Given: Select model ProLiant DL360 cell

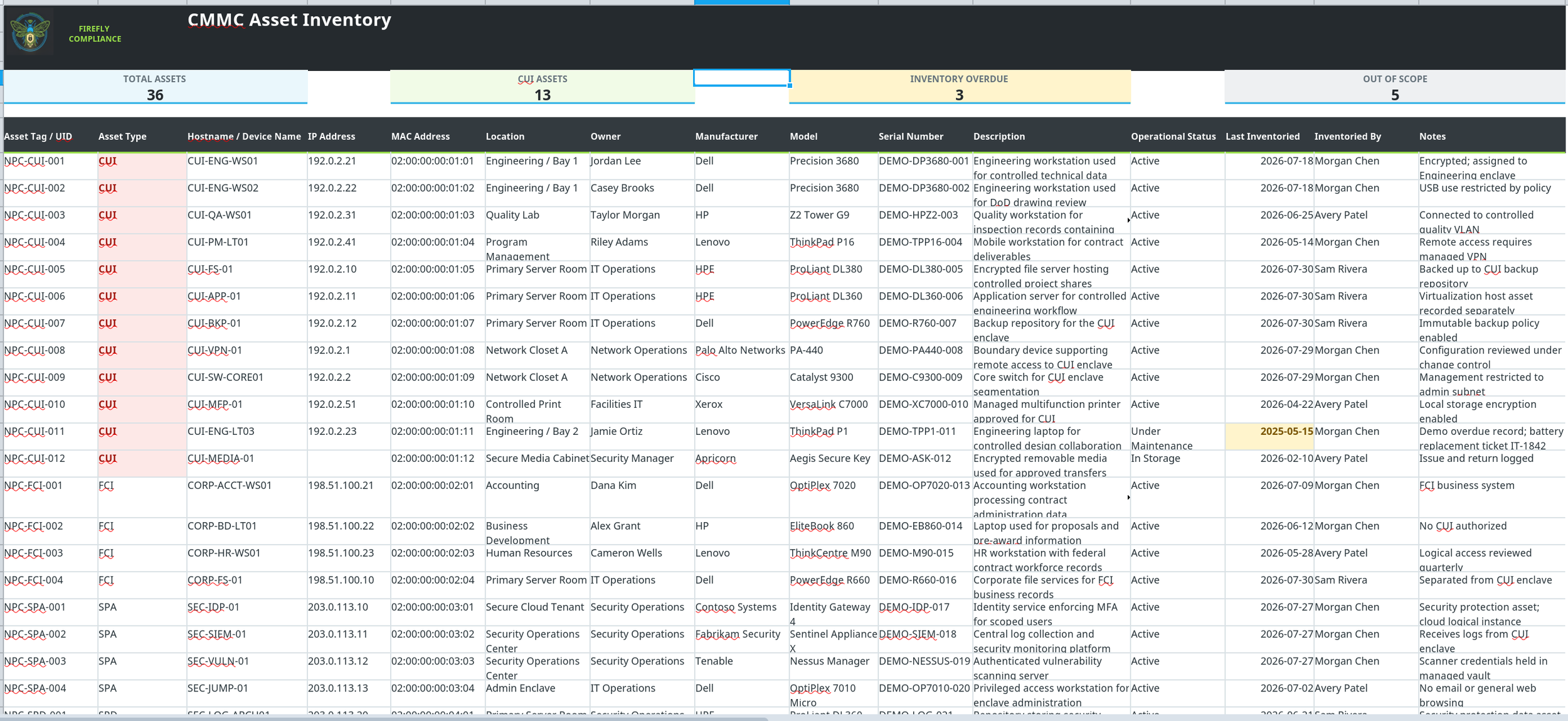Looking at the screenshot, I should pyautogui.click(x=833, y=301).
